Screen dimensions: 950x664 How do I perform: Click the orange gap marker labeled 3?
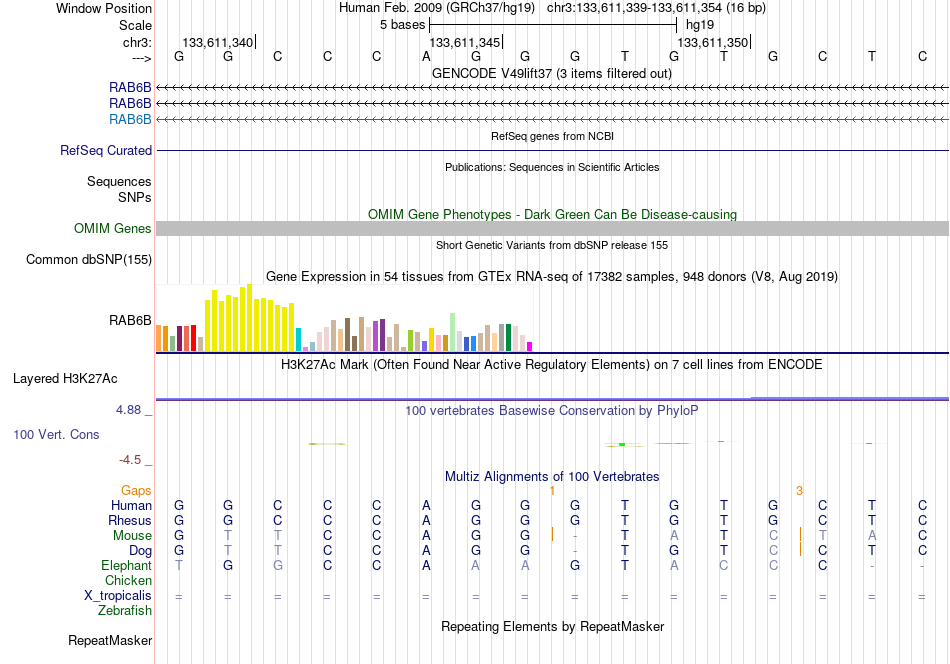[799, 491]
